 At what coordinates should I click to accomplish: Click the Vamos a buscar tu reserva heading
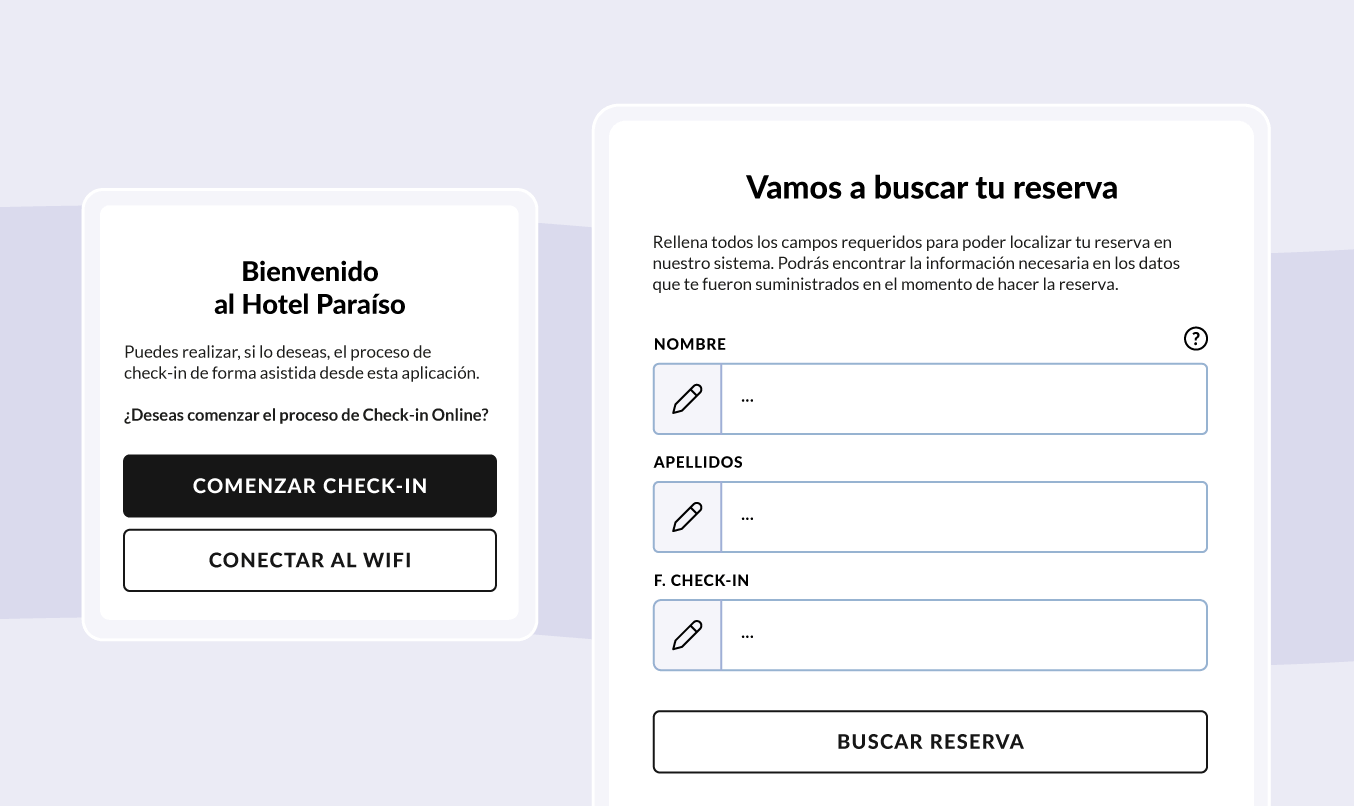pos(931,187)
